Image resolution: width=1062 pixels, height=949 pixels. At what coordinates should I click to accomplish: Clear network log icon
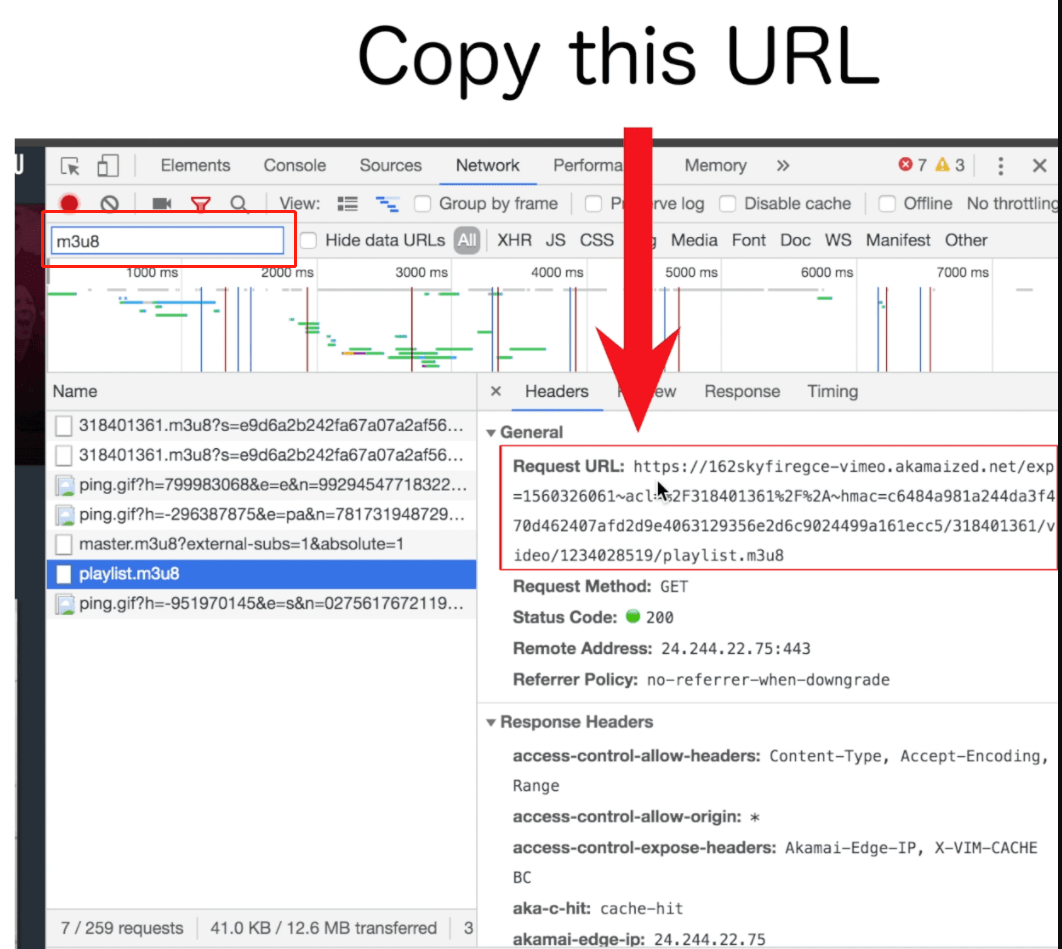[110, 203]
